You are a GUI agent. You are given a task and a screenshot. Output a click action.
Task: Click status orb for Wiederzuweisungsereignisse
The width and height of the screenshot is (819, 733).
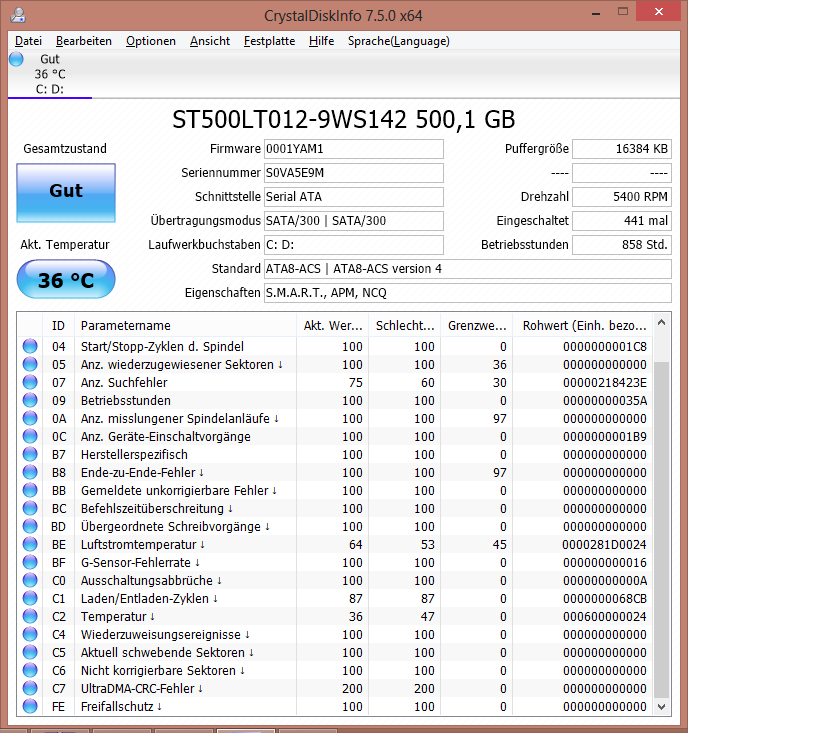(x=30, y=634)
